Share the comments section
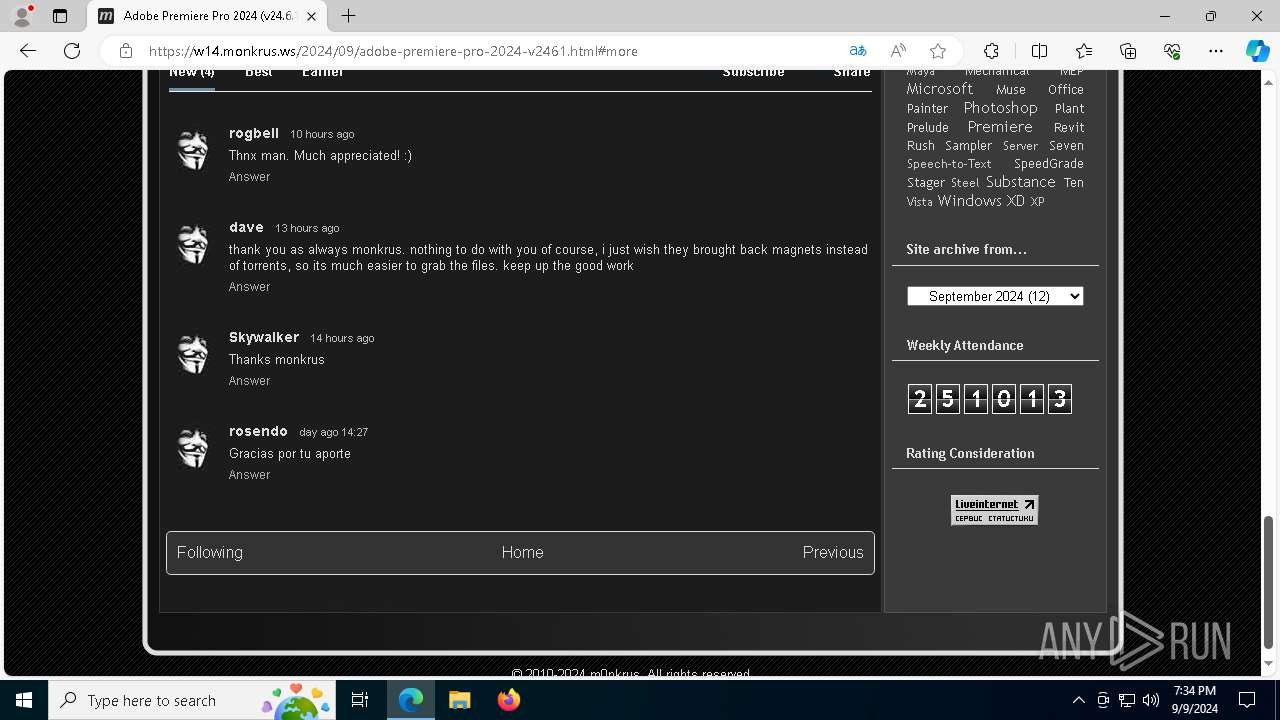This screenshot has height=720, width=1280. 852,73
